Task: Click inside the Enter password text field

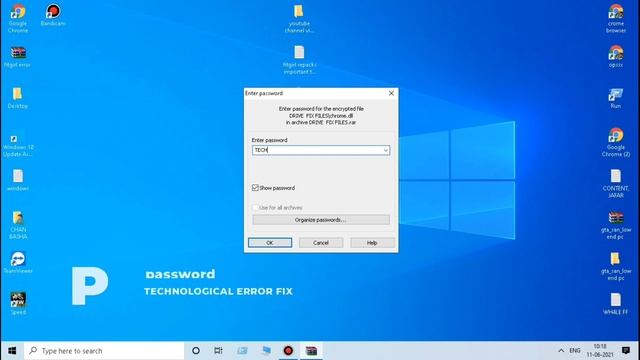Action: click(x=321, y=150)
